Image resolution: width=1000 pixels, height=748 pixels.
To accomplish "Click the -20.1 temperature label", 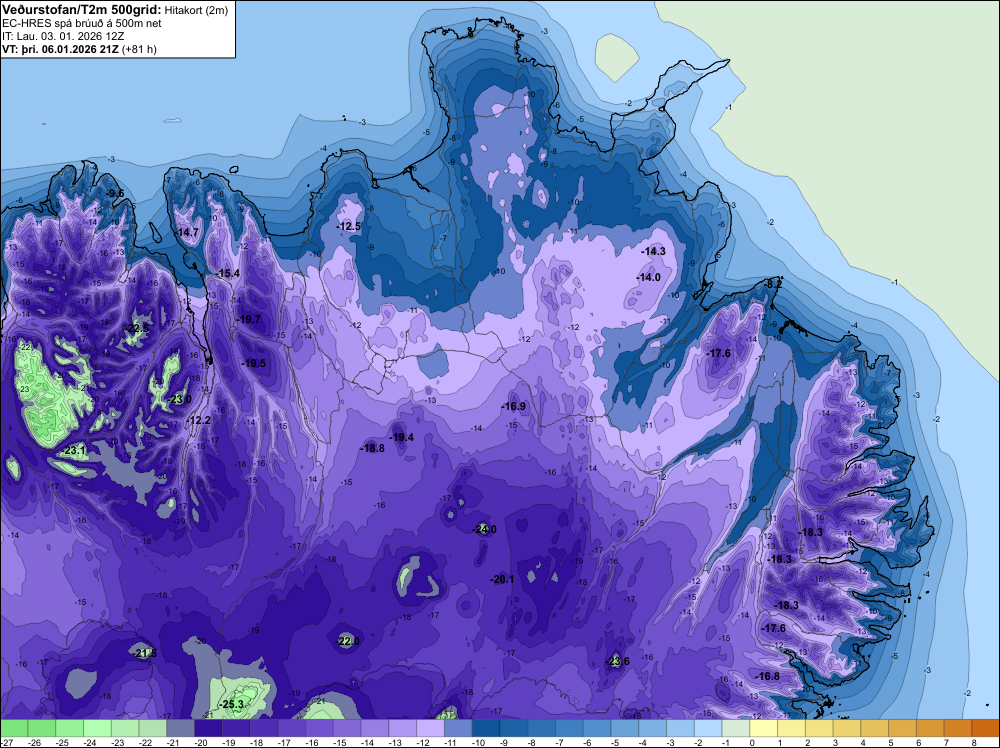I will point(503,579).
